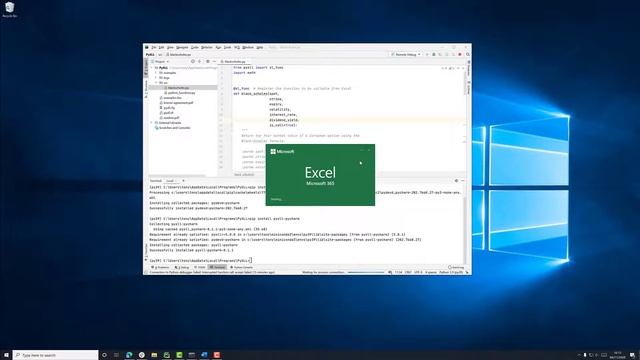Collapse the PyXLL project root node
The image size is (640, 360).
point(152,68)
